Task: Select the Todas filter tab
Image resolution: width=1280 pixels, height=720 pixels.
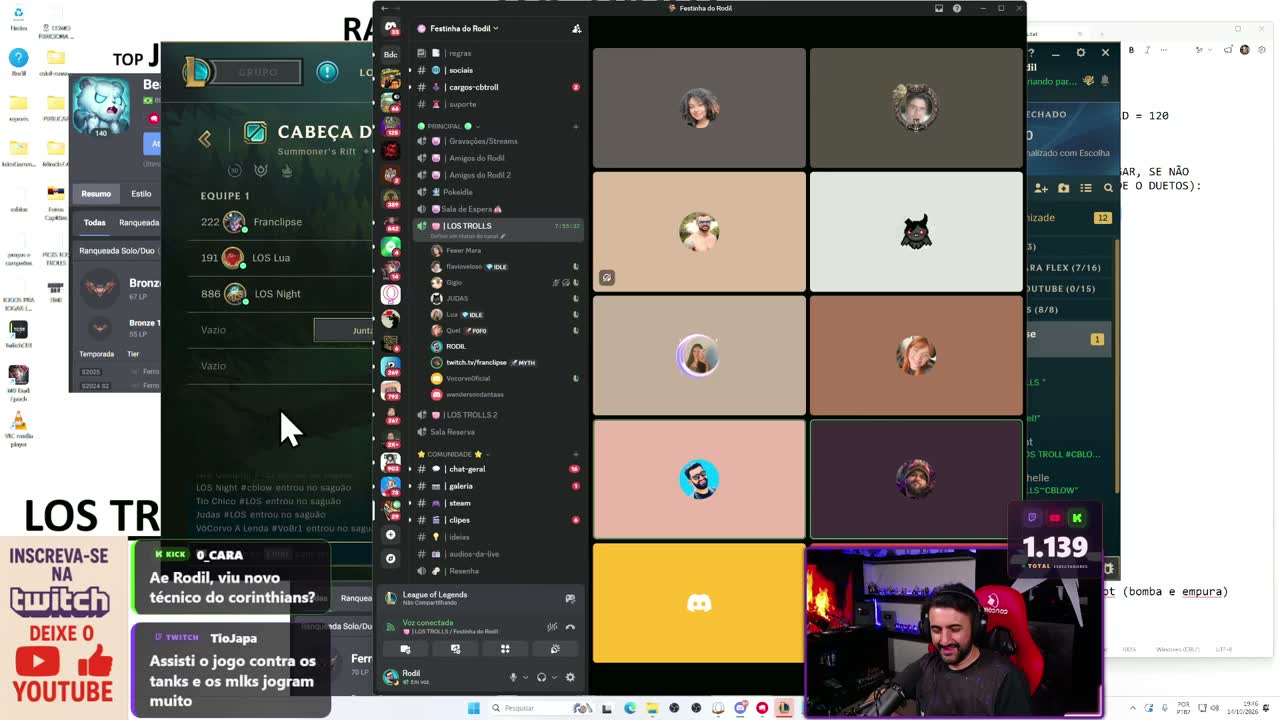Action: pyautogui.click(x=94, y=223)
